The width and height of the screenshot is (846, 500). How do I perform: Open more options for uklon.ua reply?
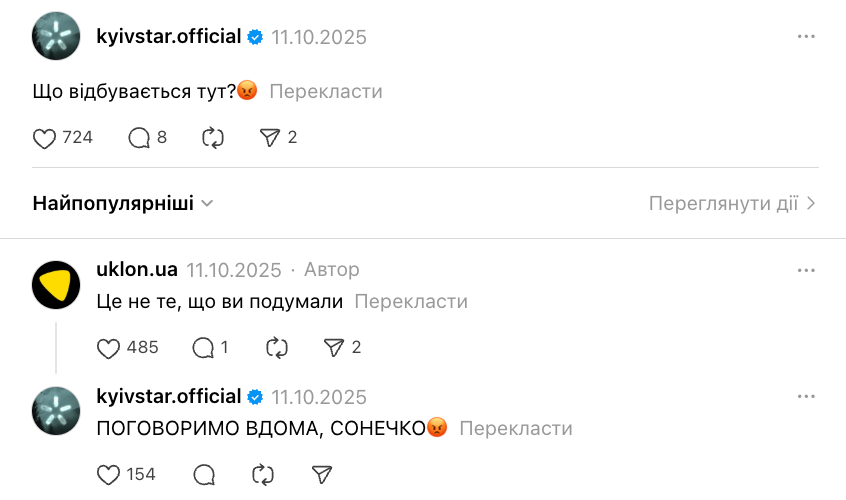[x=806, y=271]
